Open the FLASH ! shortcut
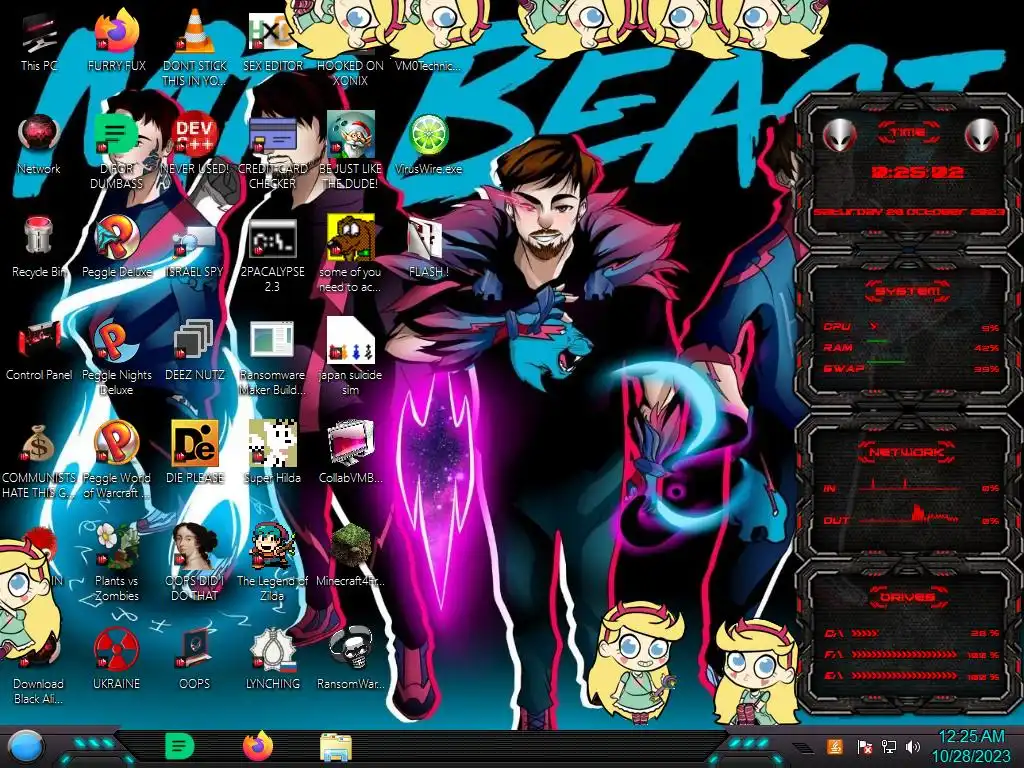 pos(428,248)
